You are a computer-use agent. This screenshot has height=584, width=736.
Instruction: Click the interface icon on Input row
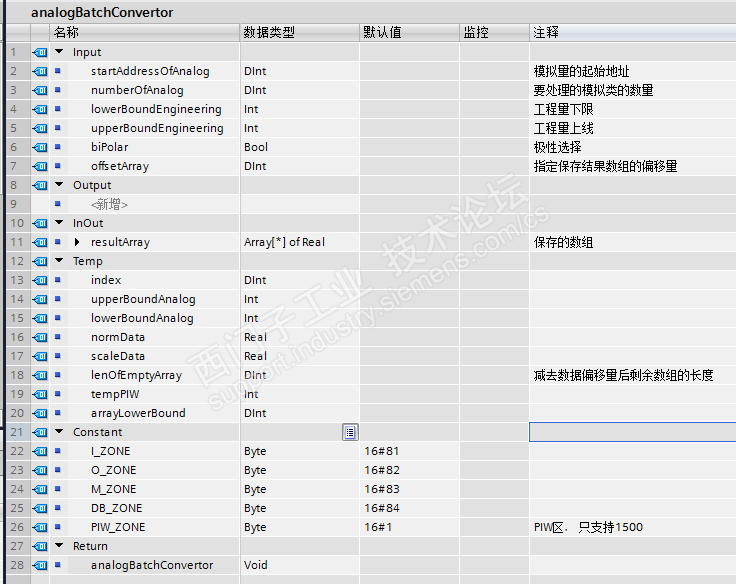(x=40, y=52)
